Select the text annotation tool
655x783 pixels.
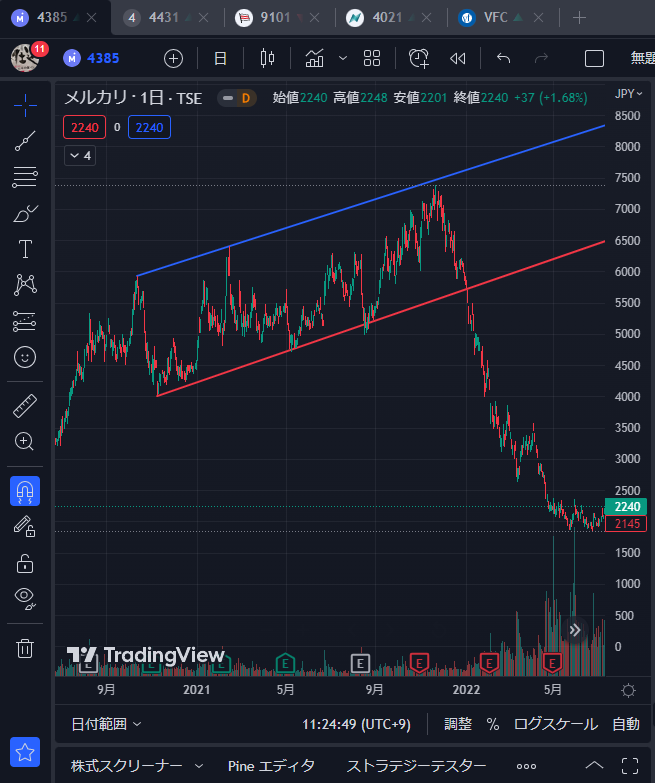pyautogui.click(x=25, y=249)
